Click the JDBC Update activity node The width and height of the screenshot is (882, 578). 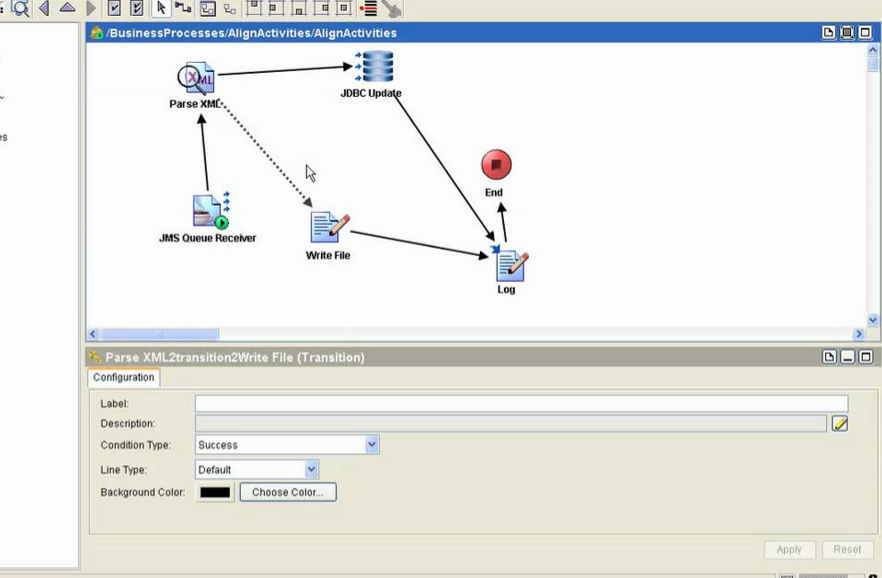click(374, 68)
